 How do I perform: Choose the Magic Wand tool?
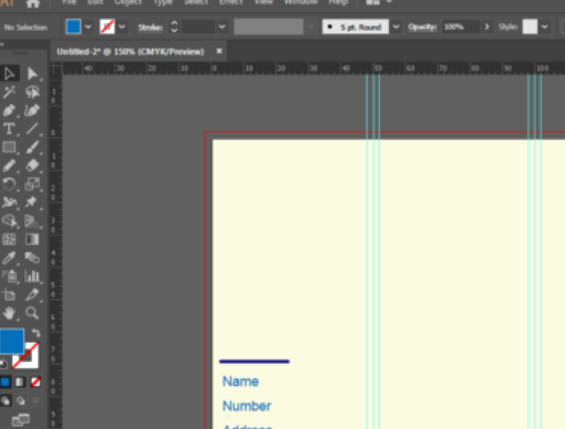tap(9, 92)
